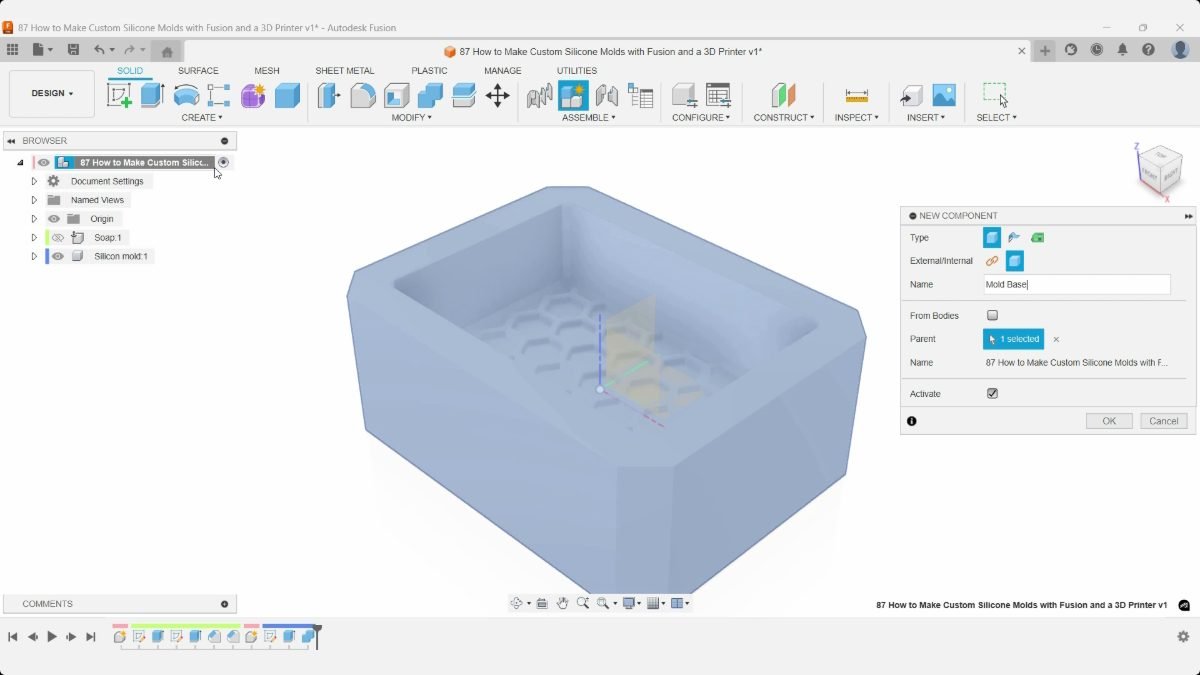Click the Mold Base name field
1200x675 pixels.
1077,285
